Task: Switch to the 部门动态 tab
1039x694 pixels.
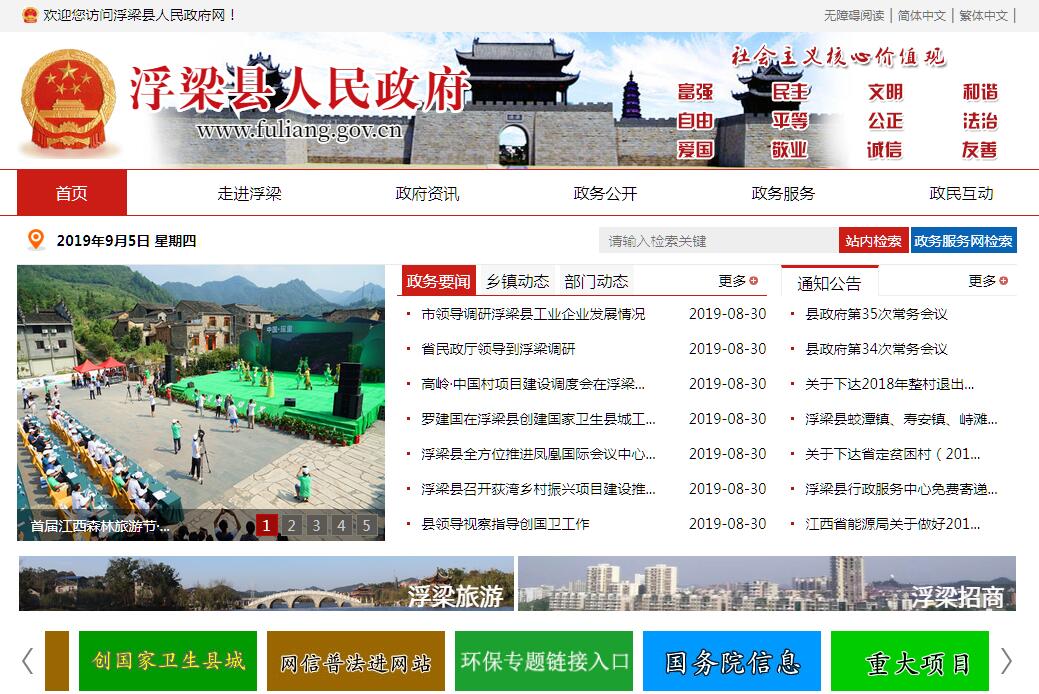Action: pyautogui.click(x=596, y=281)
